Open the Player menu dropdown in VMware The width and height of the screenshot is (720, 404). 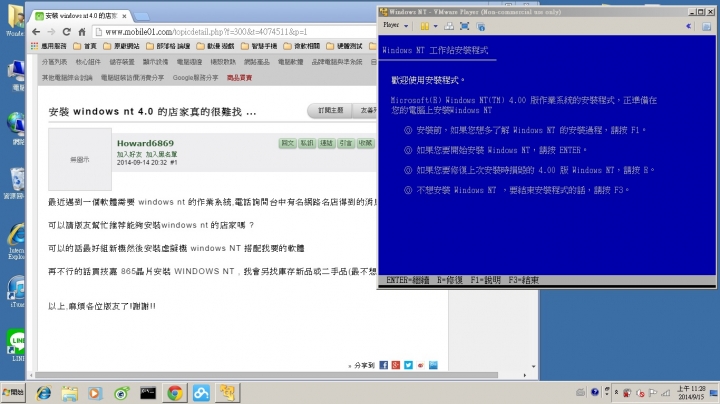(395, 26)
